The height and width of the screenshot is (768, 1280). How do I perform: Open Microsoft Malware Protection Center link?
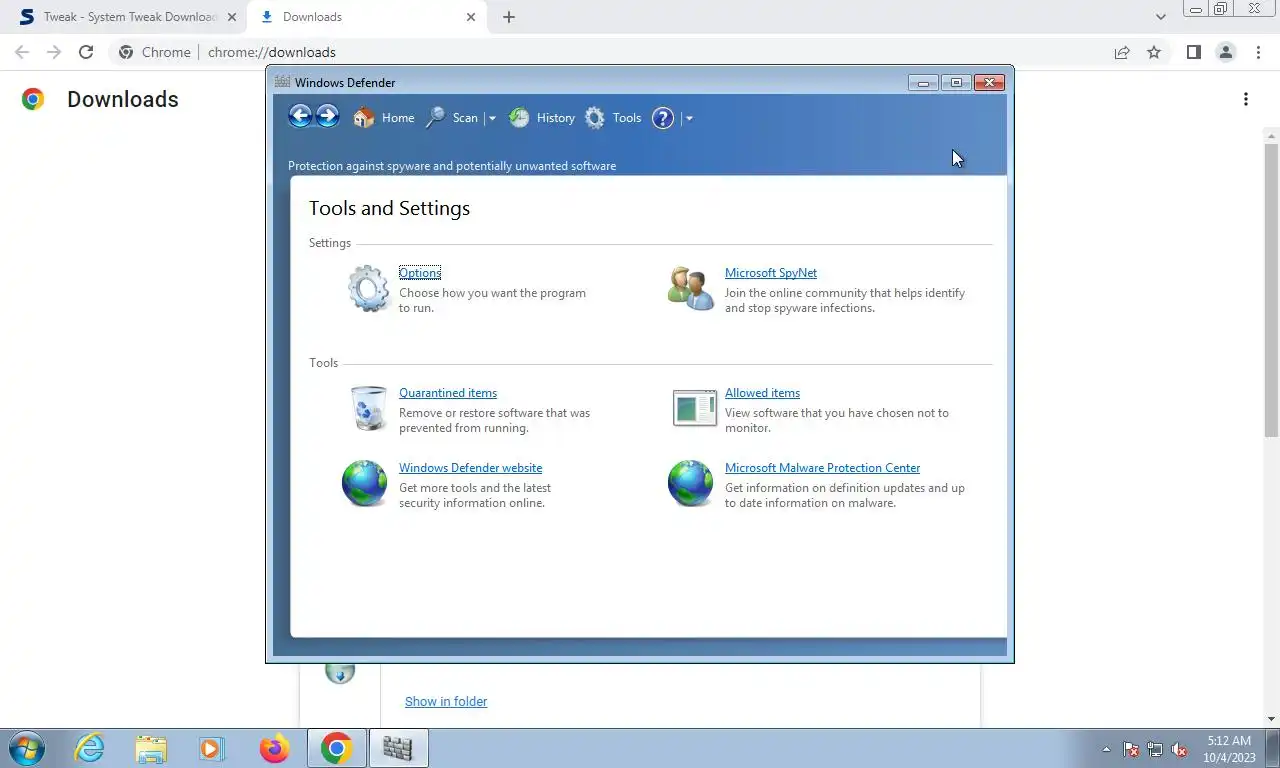[822, 468]
